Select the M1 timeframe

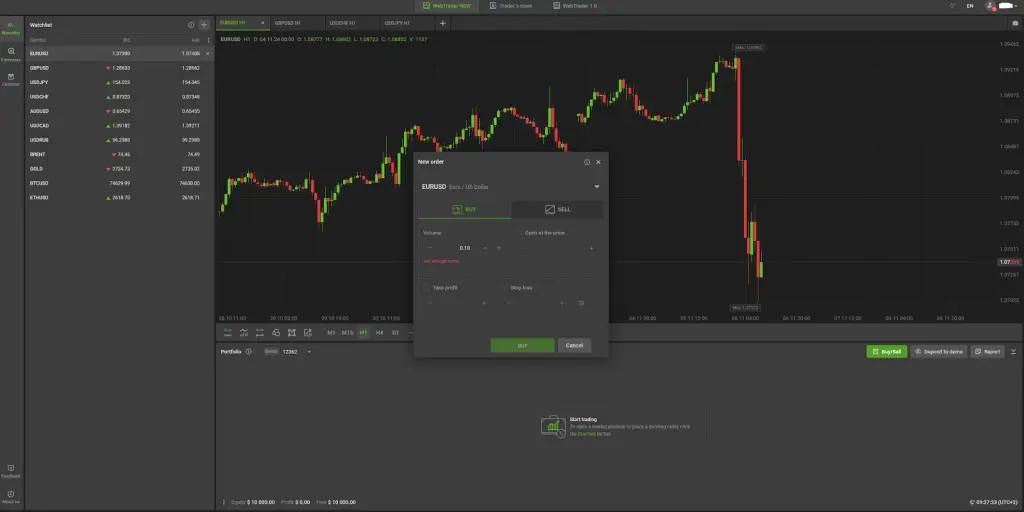coord(331,332)
